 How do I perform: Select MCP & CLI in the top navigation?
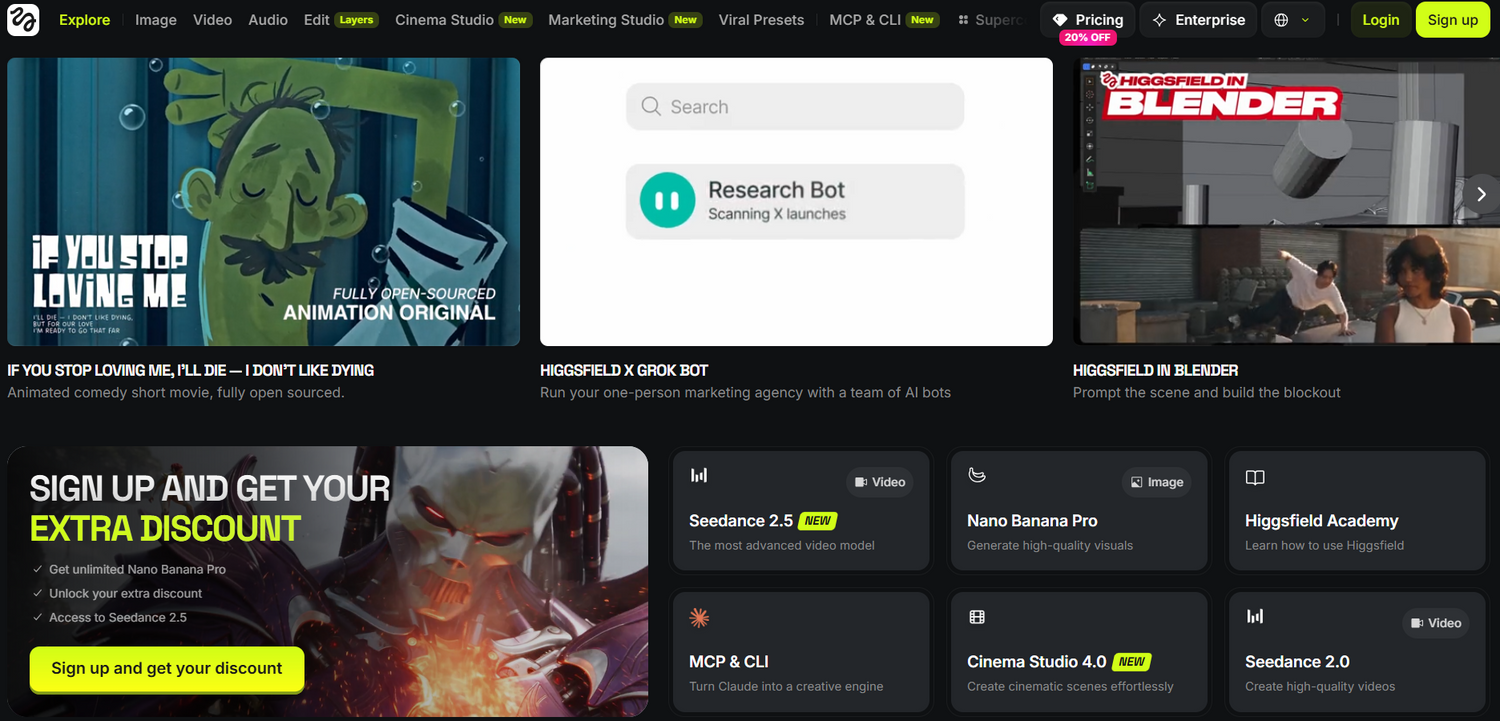click(x=884, y=20)
